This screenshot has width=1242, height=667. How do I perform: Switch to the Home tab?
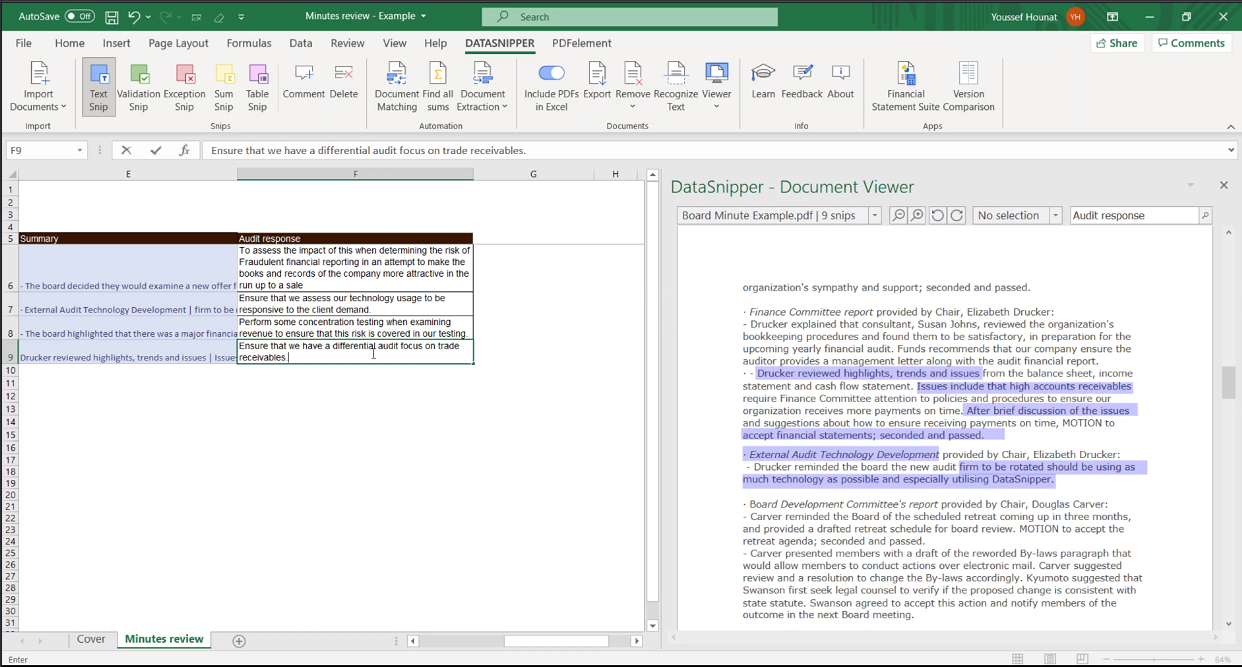point(70,43)
